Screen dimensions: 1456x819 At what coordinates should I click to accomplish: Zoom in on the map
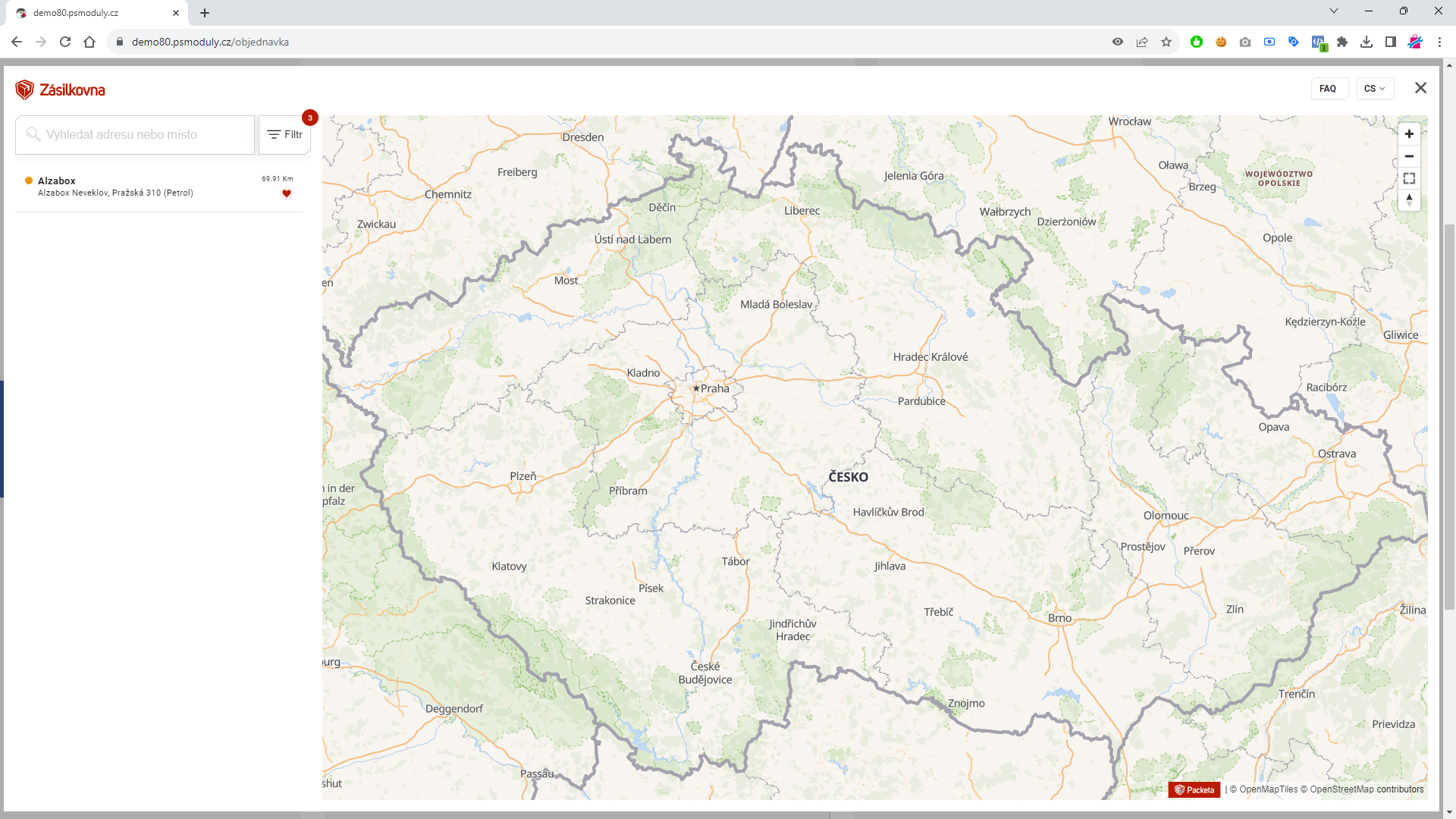coord(1409,134)
